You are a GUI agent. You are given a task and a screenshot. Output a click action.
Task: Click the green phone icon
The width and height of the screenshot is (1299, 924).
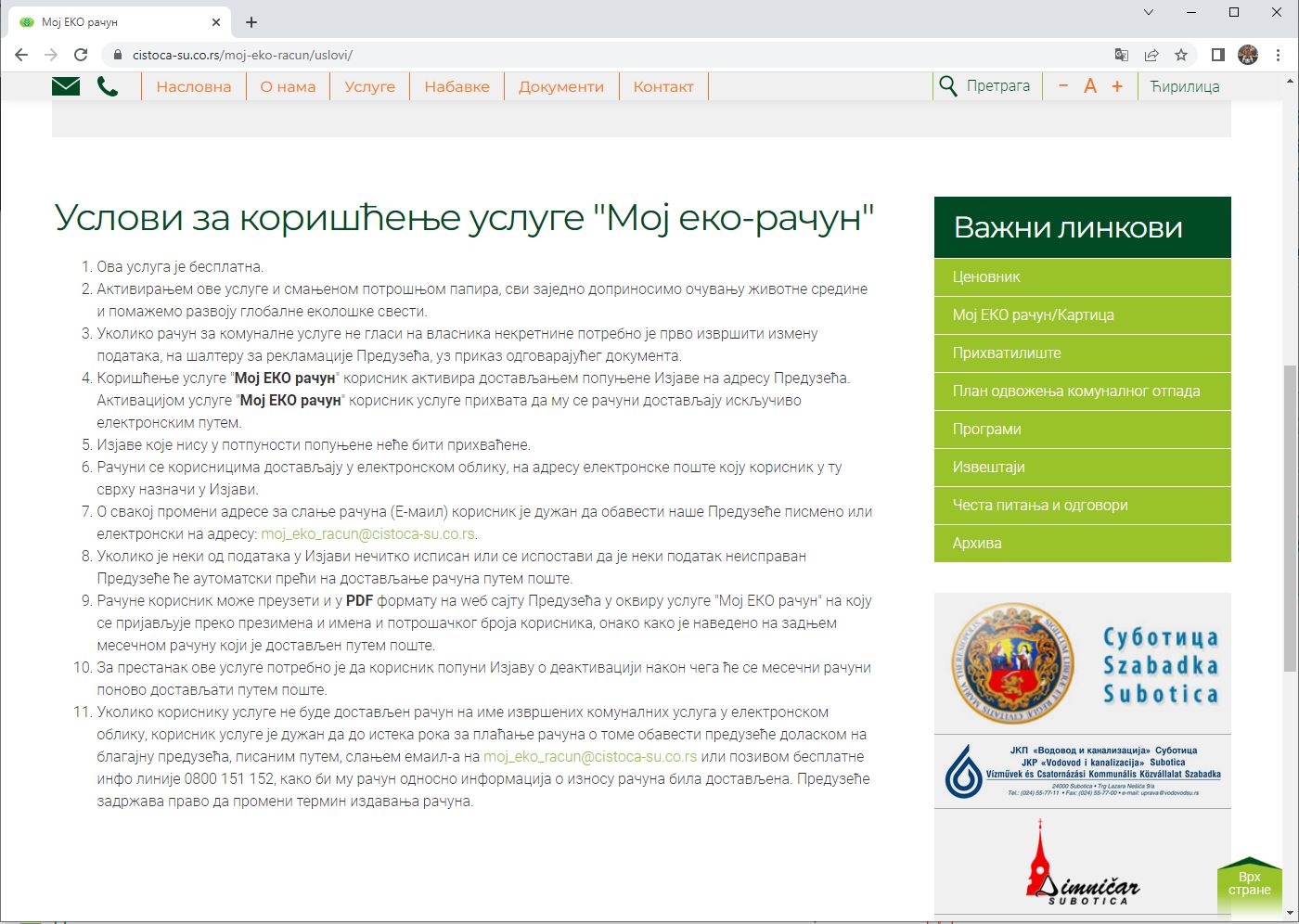click(108, 86)
